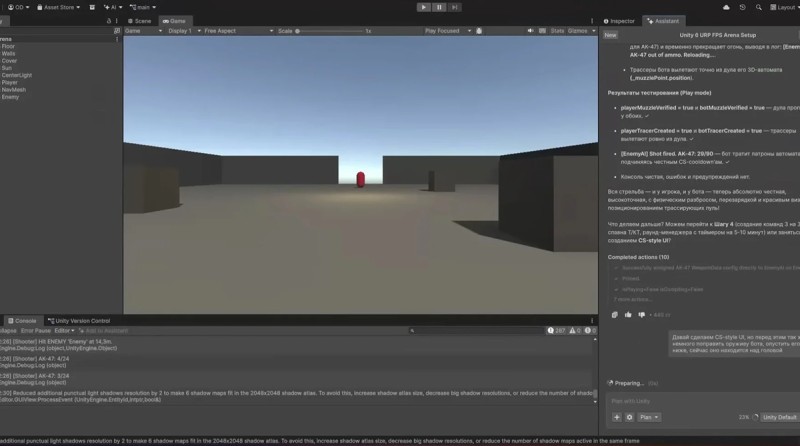This screenshot has height=446, width=800.
Task: Select Cover in the Hierarchy
Action: click(9, 60)
